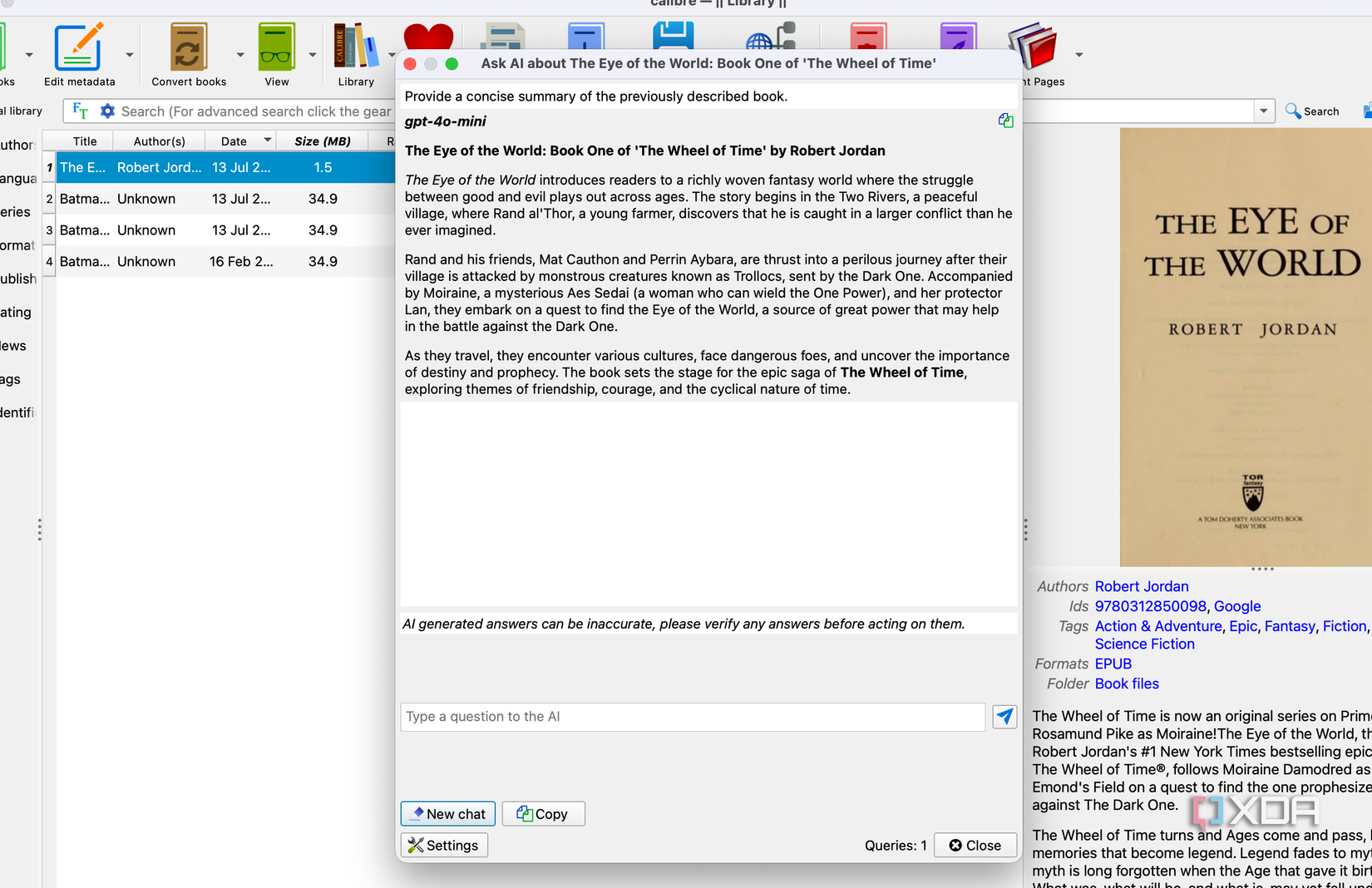Viewport: 1372px width, 888px height.
Task: Expand Convert books dropdown arrow
Action: [x=240, y=55]
